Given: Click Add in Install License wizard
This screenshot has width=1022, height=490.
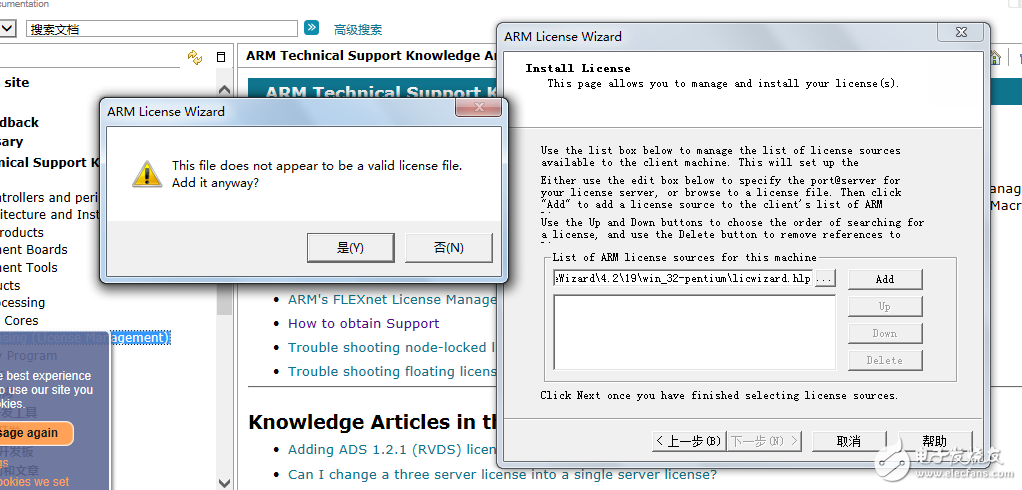Looking at the screenshot, I should click(884, 279).
